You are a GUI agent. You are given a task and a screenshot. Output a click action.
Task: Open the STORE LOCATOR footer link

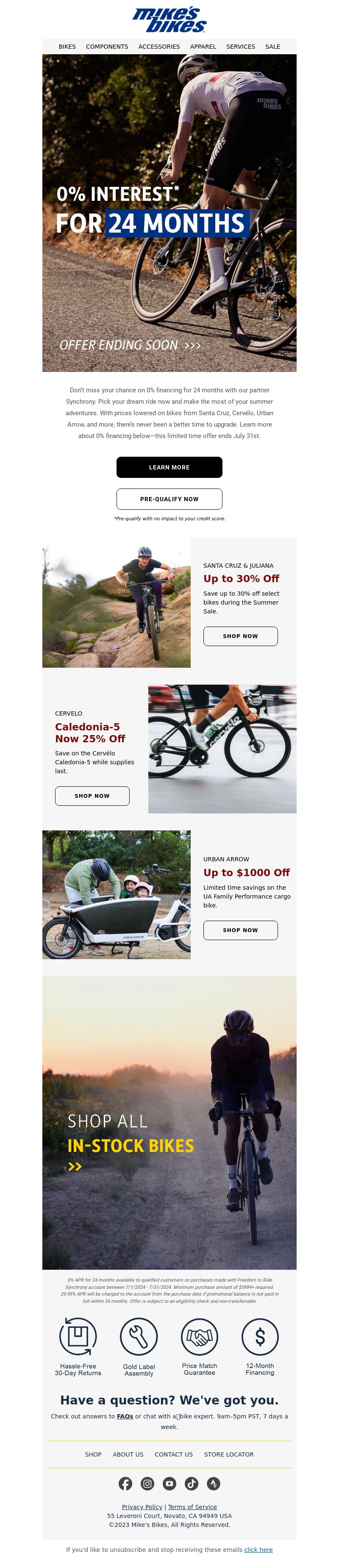pos(229,1455)
